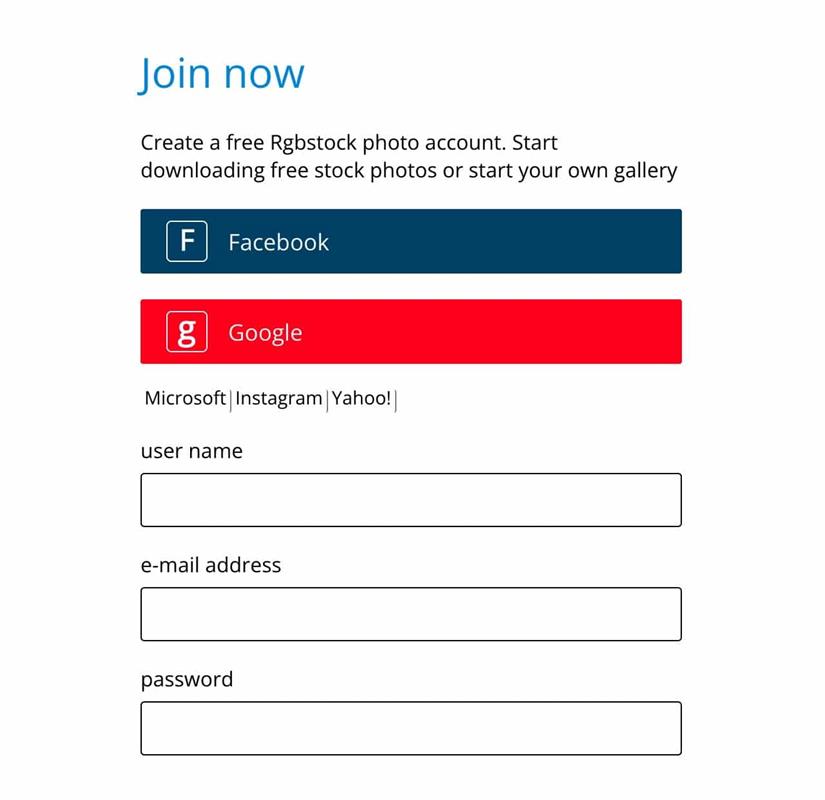Click the "password" field label
This screenshot has width=825, height=800.
click(x=187, y=680)
